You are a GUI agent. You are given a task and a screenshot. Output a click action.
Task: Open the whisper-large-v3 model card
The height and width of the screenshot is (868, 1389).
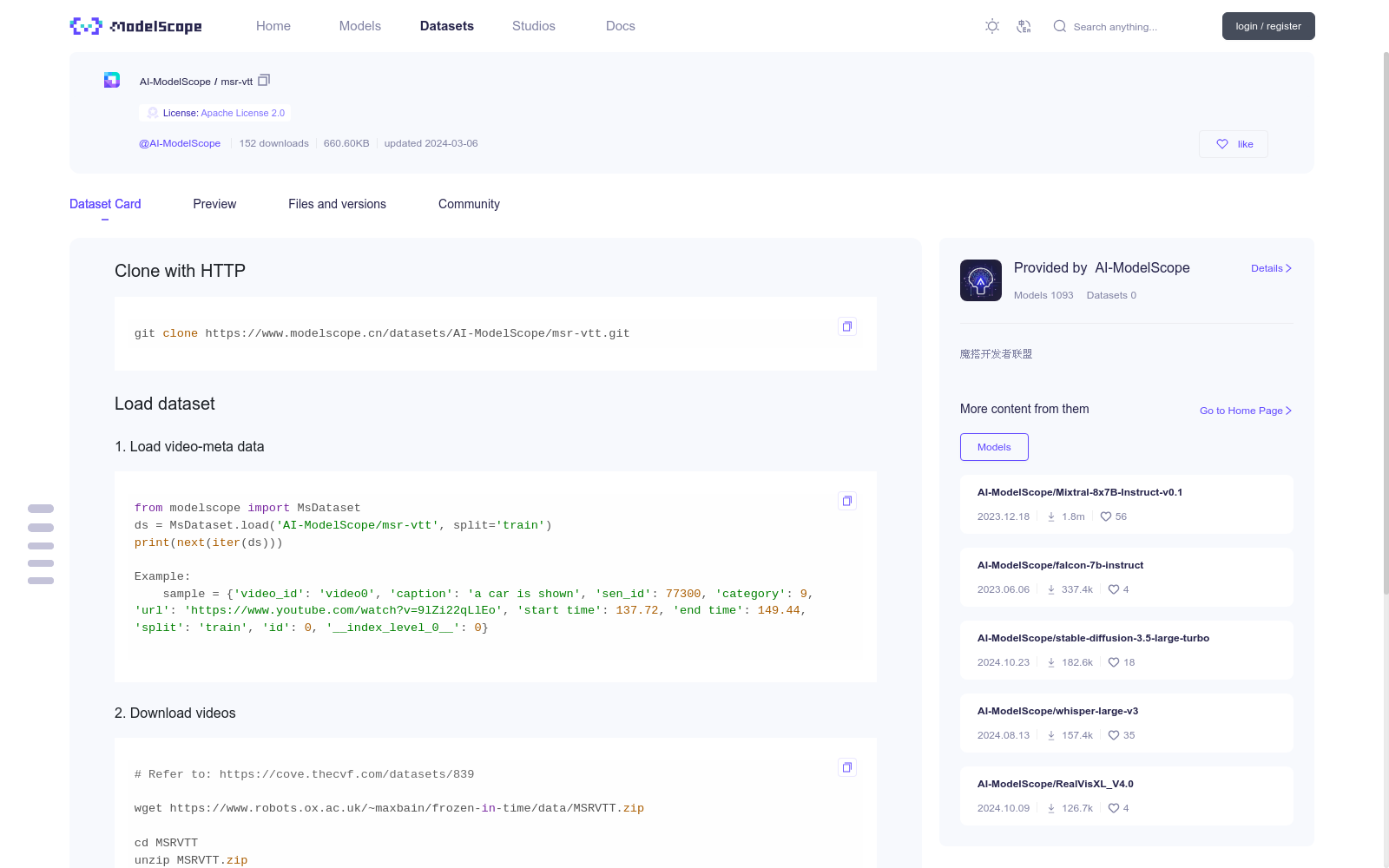[x=1127, y=723]
